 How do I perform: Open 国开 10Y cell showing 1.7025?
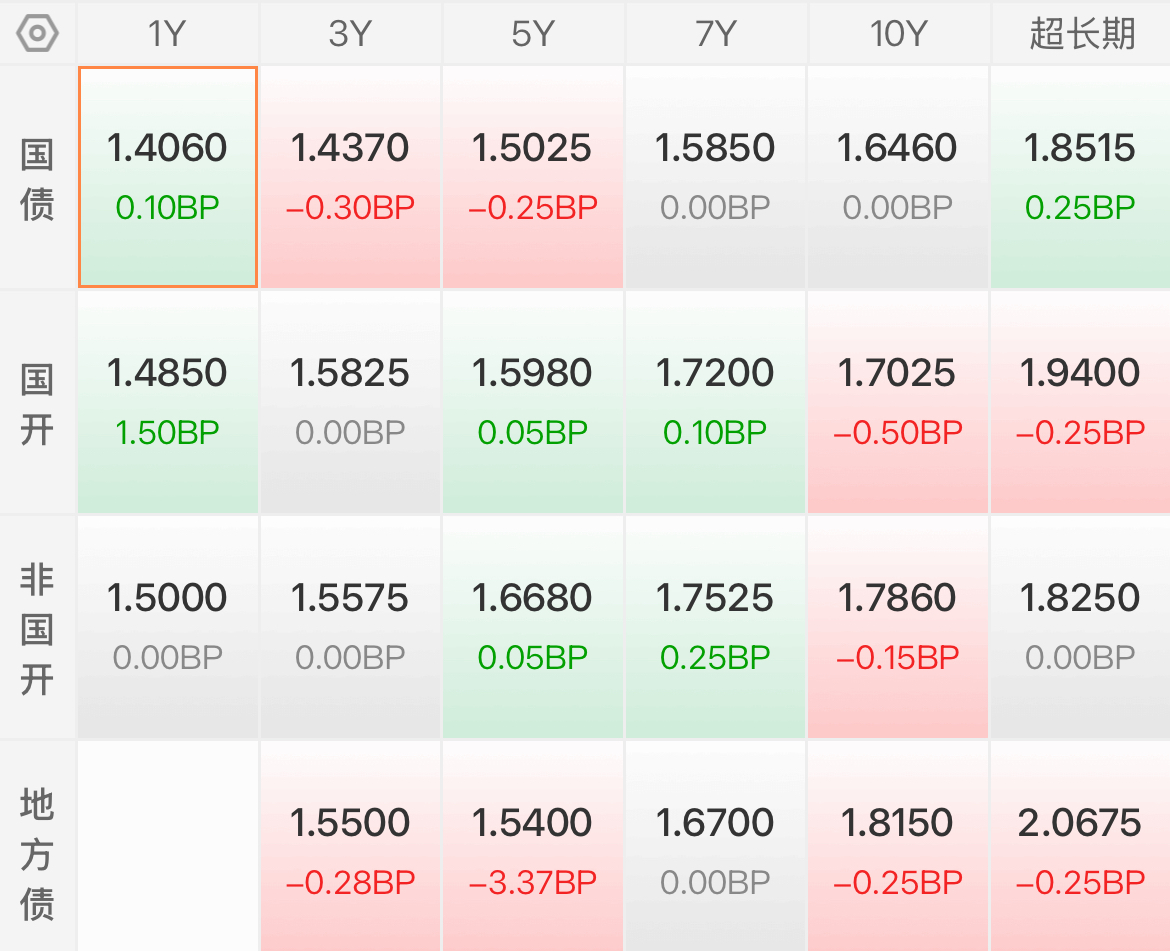pyautogui.click(x=898, y=403)
